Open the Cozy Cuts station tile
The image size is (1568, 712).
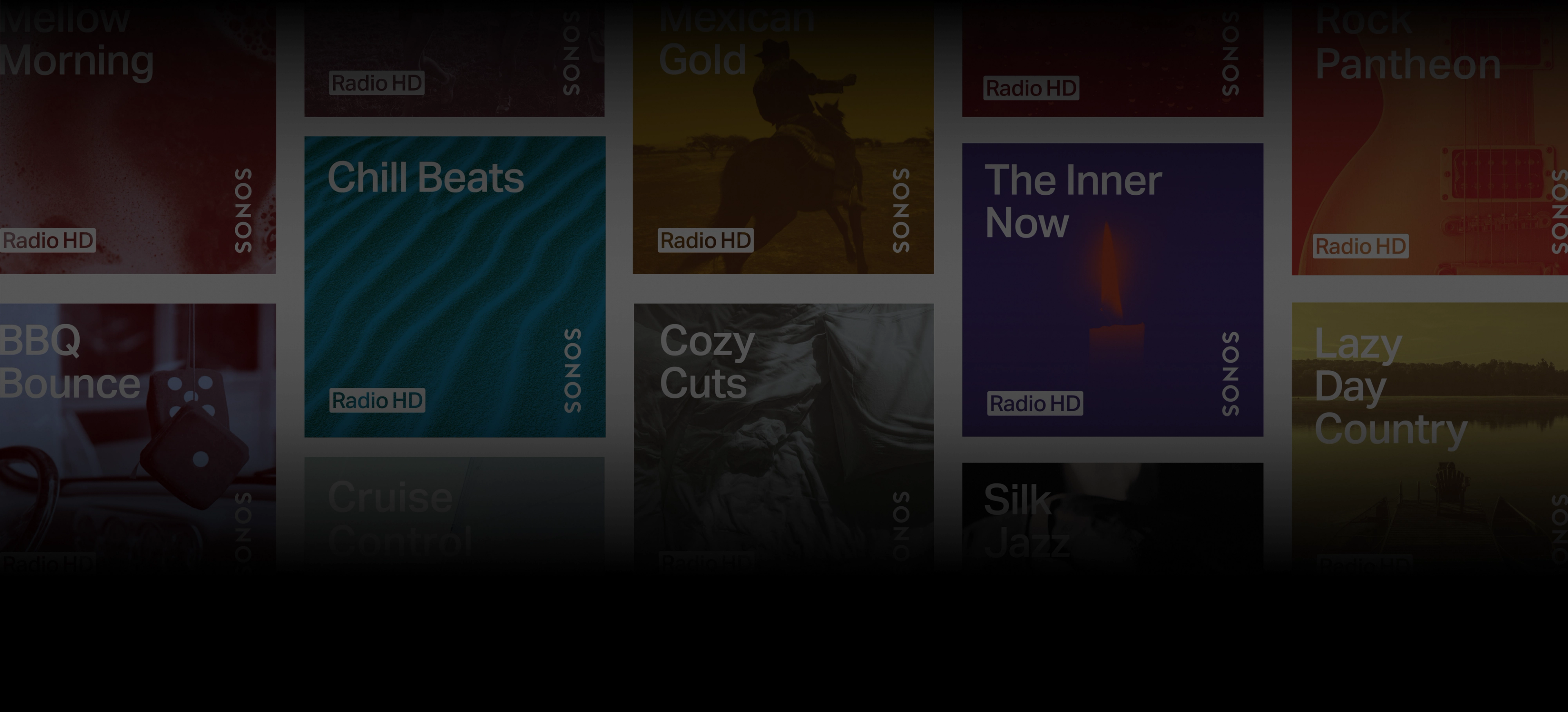tap(784, 438)
